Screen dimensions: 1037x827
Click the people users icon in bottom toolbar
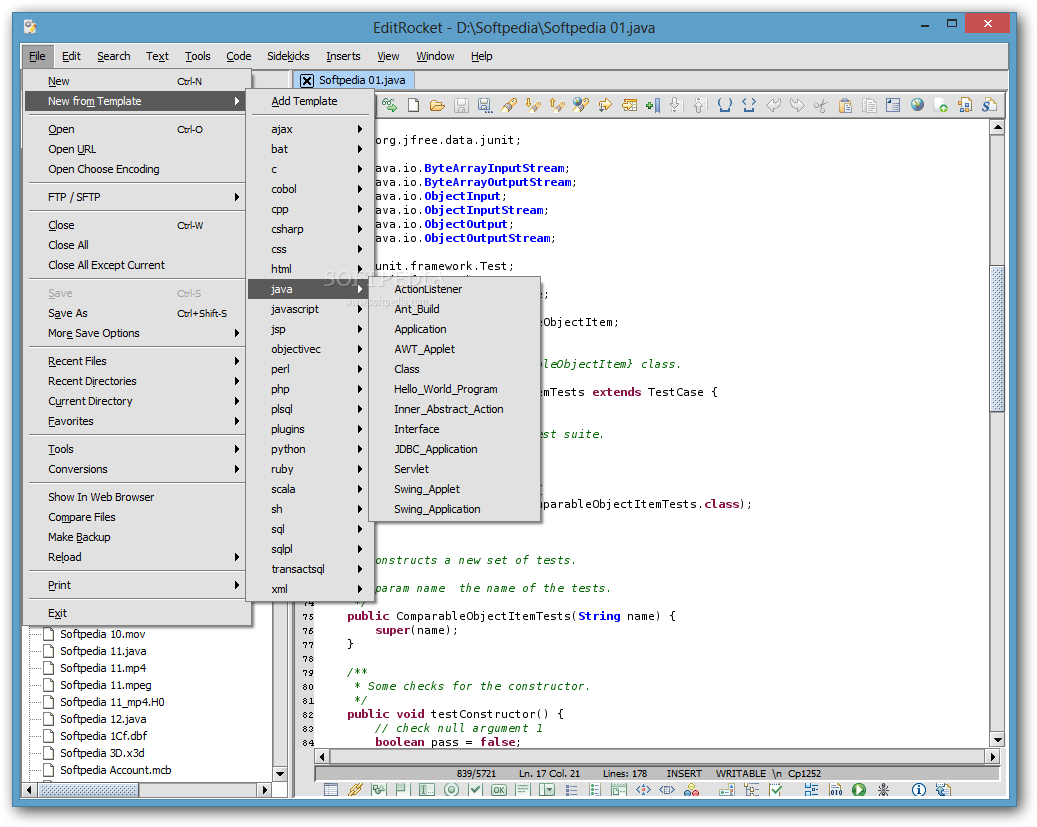click(x=691, y=789)
